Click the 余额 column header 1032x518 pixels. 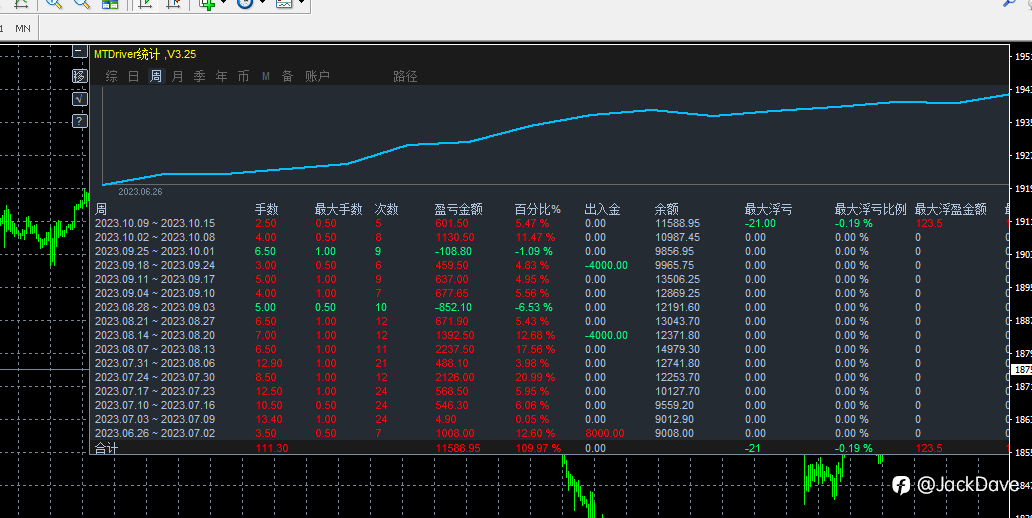pyautogui.click(x=666, y=209)
